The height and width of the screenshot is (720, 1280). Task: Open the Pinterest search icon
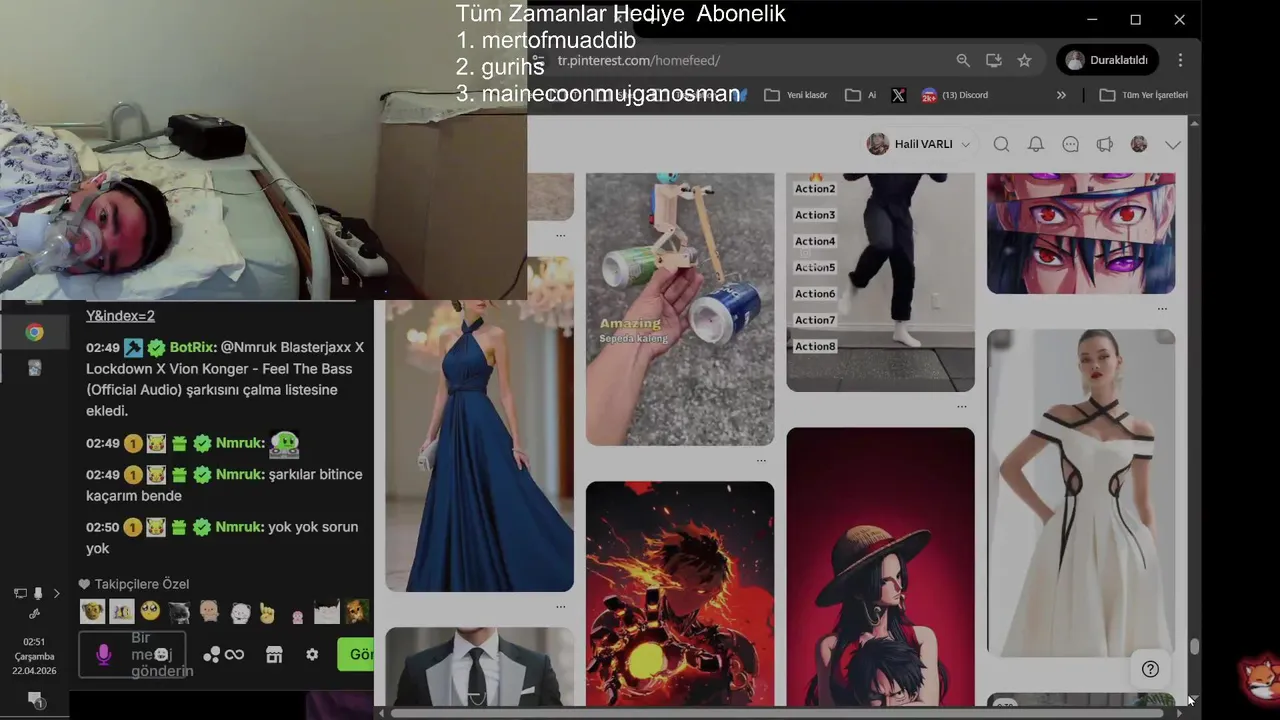(x=1001, y=144)
